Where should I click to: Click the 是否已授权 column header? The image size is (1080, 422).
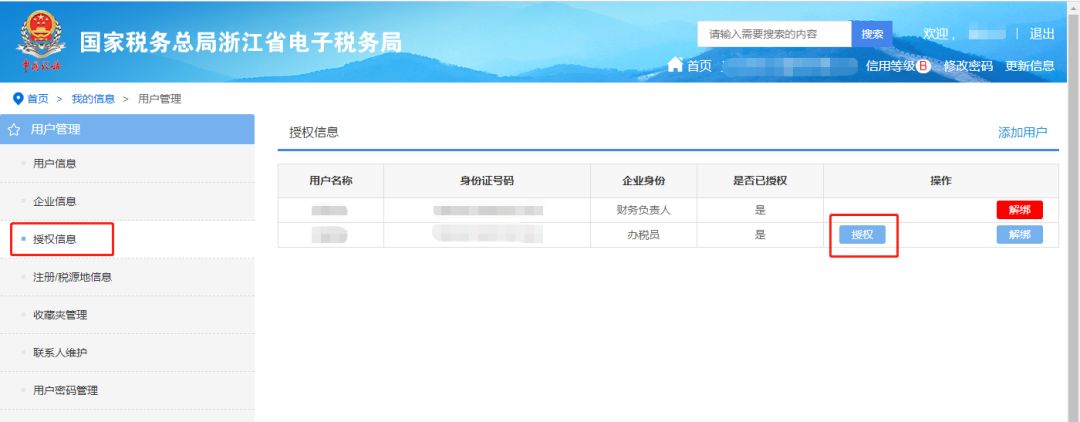click(x=760, y=181)
